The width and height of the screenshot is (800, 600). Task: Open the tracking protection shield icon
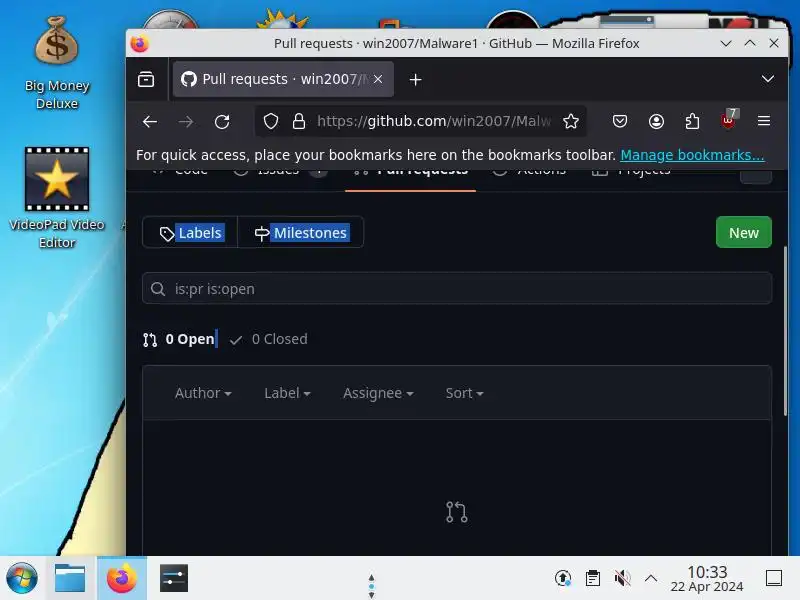(271, 121)
